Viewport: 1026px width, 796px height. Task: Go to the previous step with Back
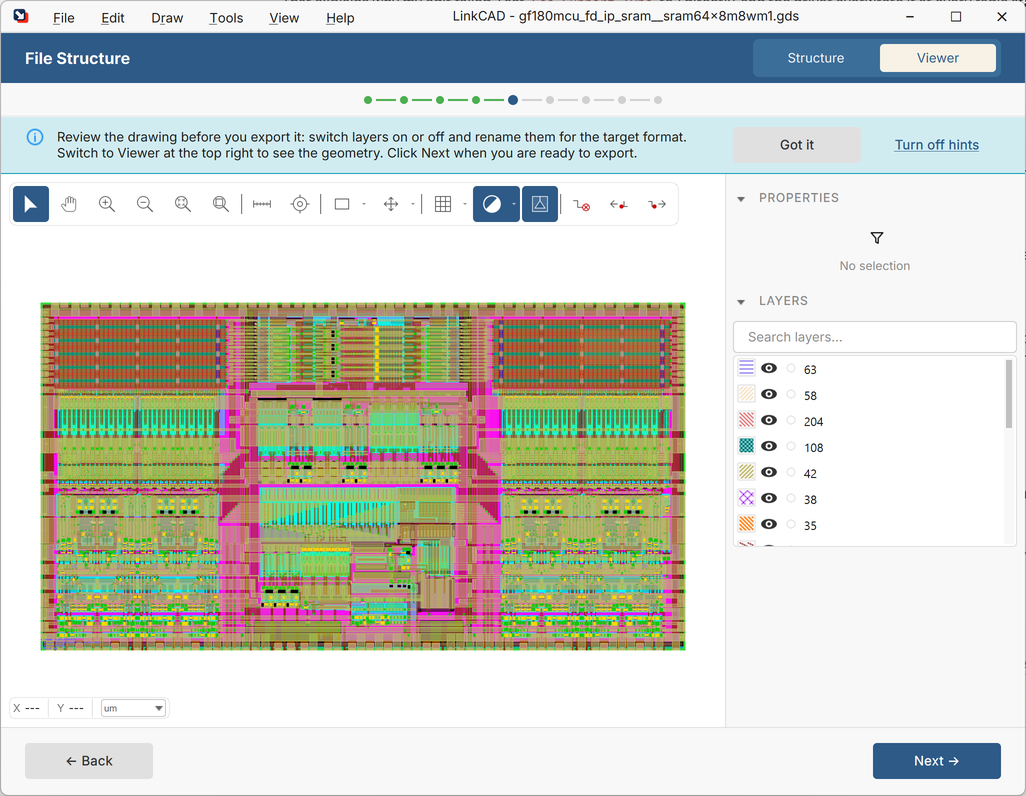[x=89, y=761]
